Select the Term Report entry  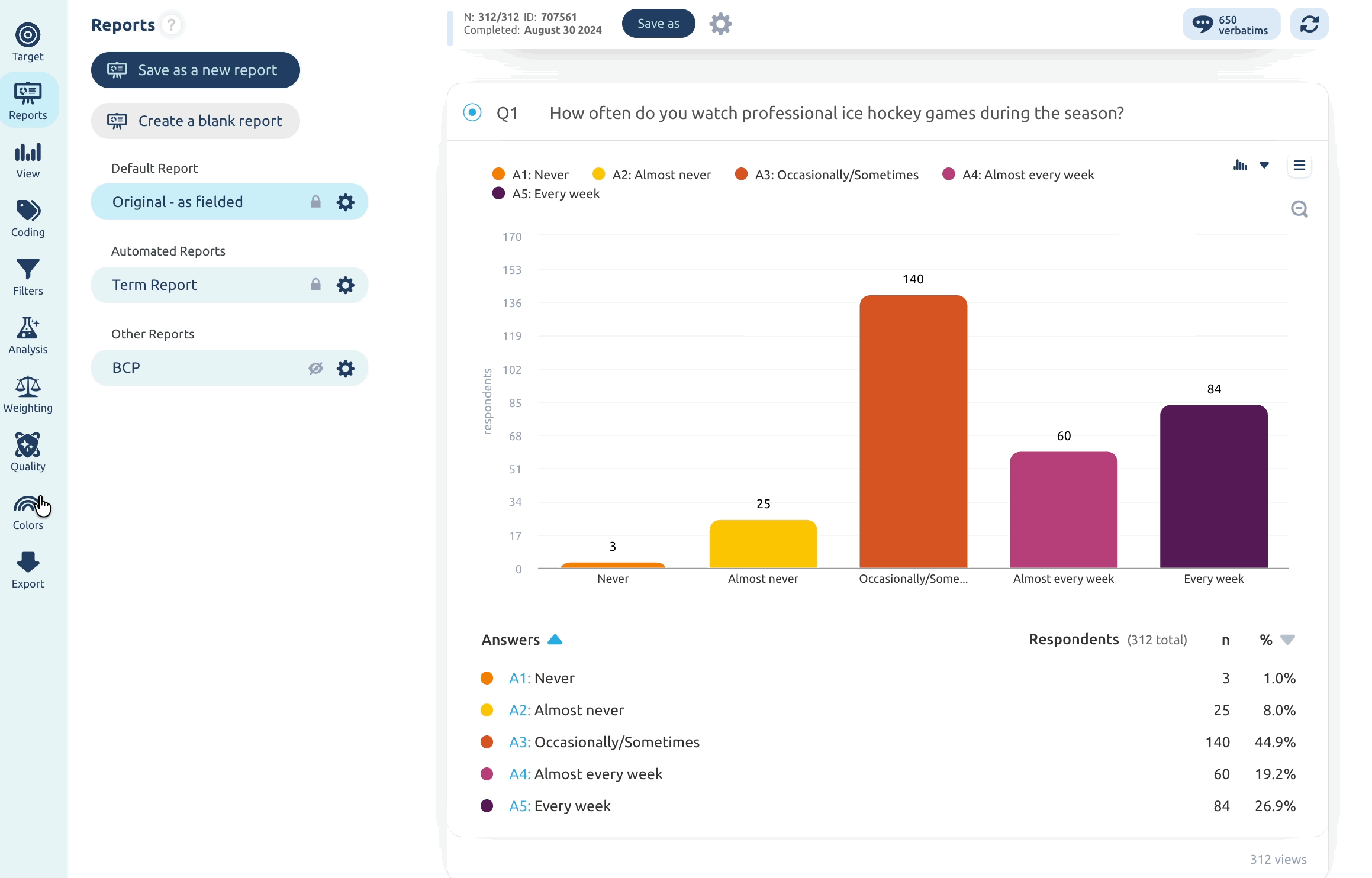coord(230,285)
